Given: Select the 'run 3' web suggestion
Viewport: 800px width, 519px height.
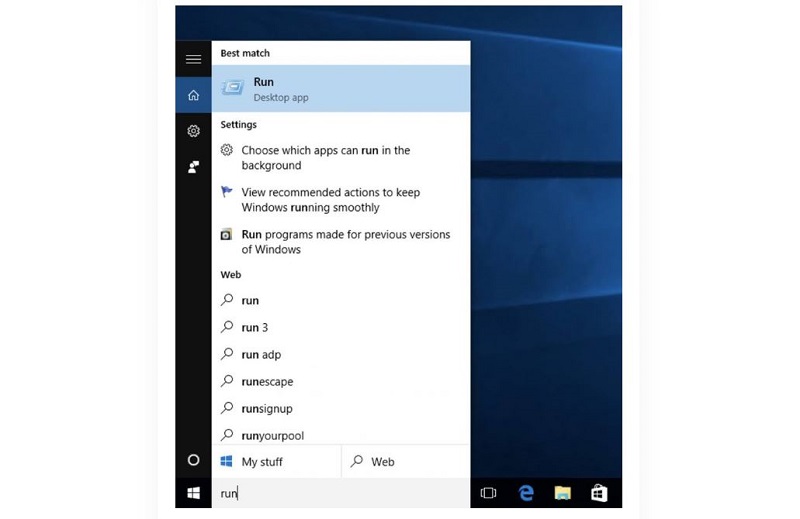Looking at the screenshot, I should (341, 327).
